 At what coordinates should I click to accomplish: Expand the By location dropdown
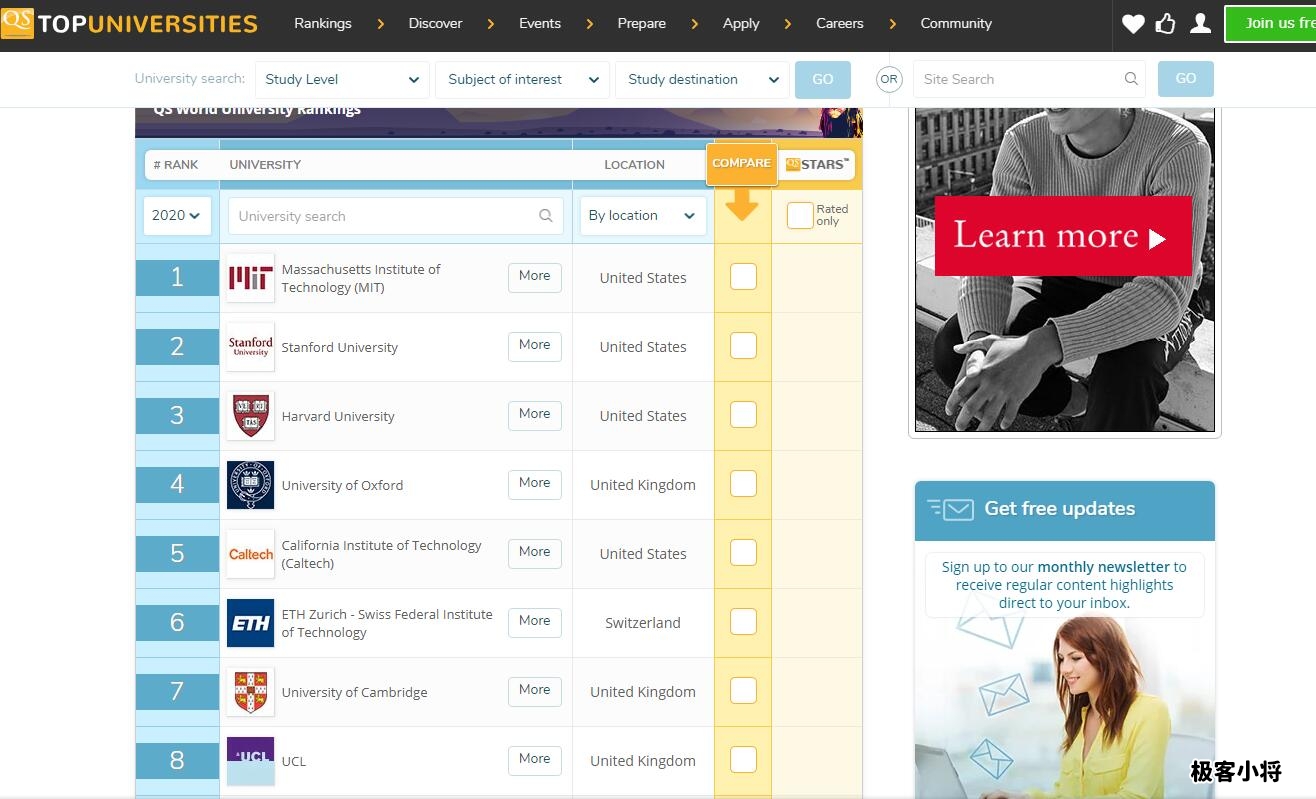click(642, 215)
